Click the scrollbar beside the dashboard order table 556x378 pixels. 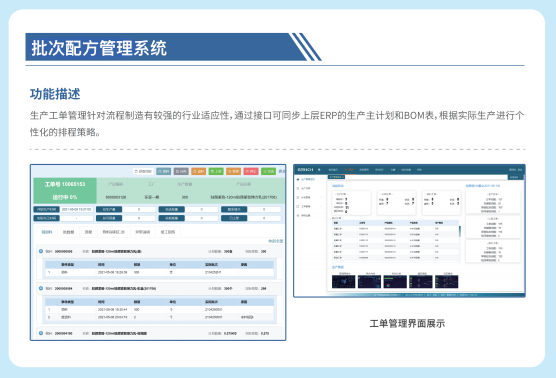pos(460,231)
